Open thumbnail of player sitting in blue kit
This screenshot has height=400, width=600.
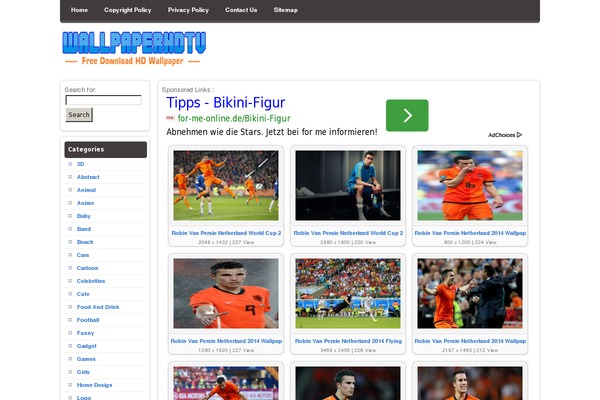coord(348,185)
